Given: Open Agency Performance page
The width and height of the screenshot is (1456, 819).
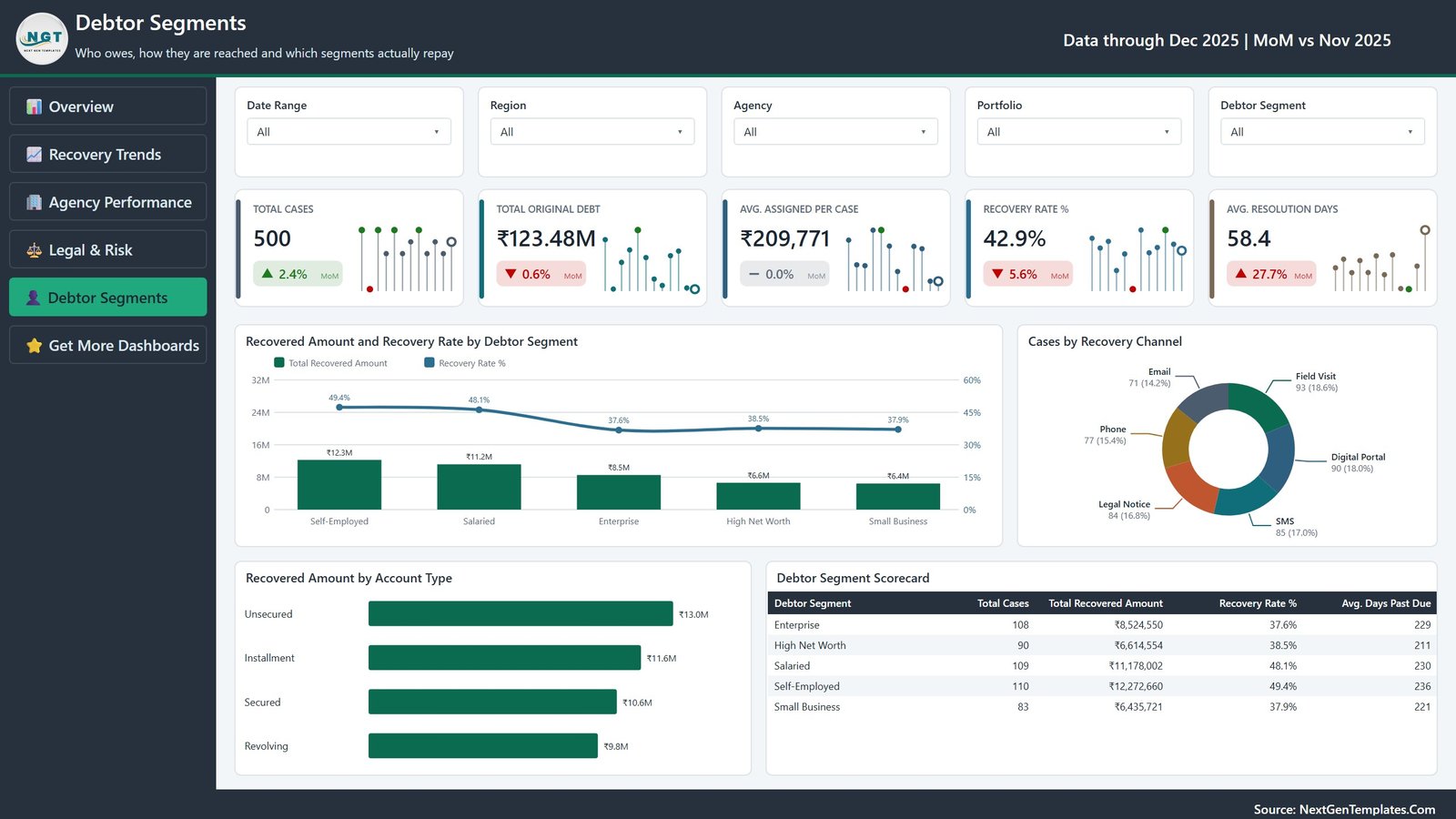Looking at the screenshot, I should pos(108,202).
